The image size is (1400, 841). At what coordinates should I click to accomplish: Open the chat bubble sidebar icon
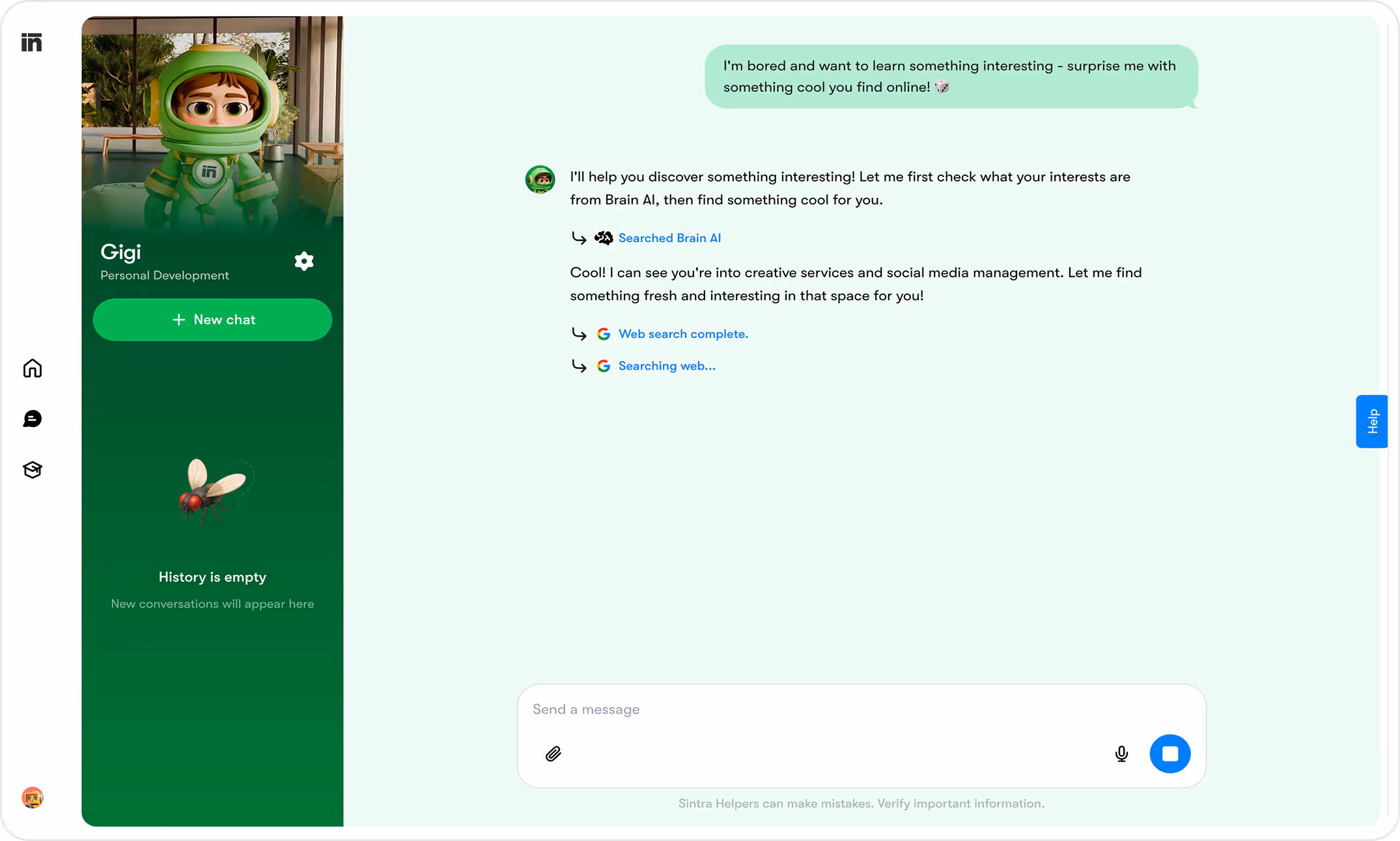click(32, 419)
